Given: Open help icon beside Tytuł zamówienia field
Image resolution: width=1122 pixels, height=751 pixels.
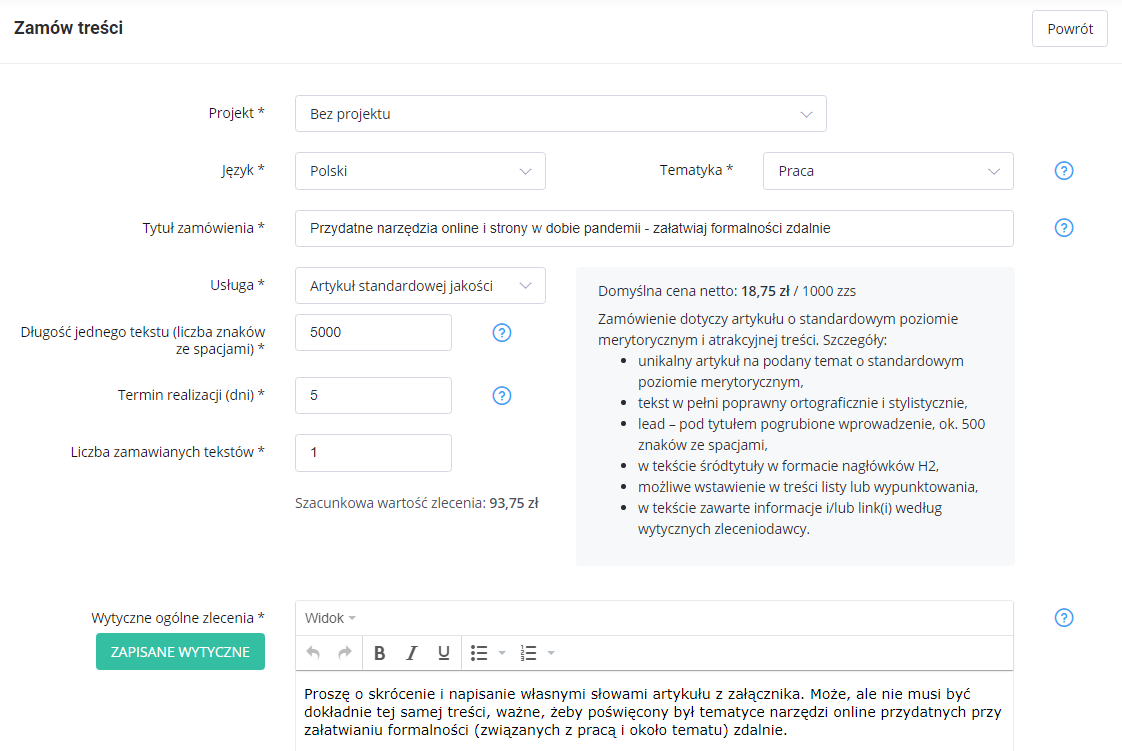Looking at the screenshot, I should 1064,228.
